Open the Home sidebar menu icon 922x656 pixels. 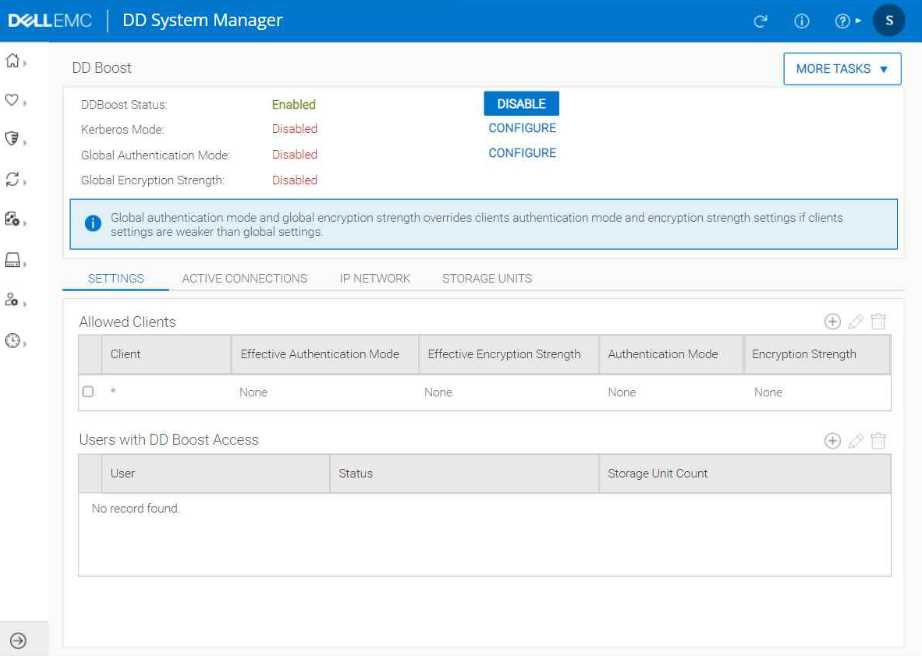point(13,62)
